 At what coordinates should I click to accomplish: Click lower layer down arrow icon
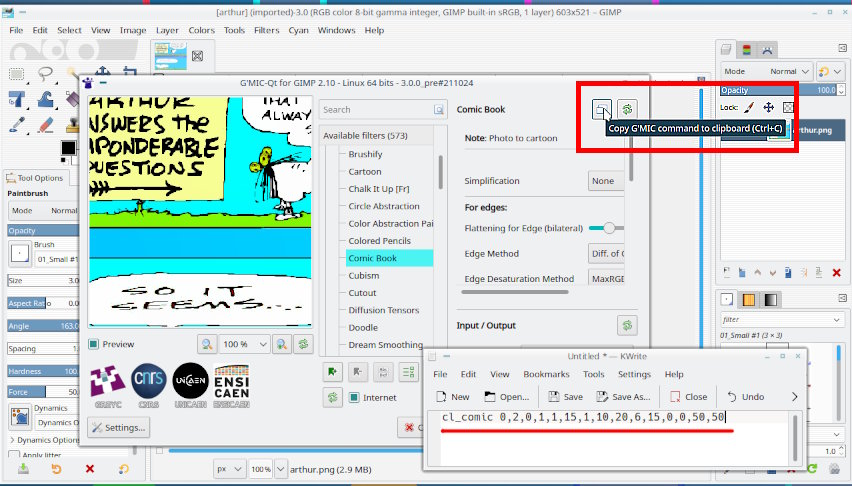[x=773, y=273]
